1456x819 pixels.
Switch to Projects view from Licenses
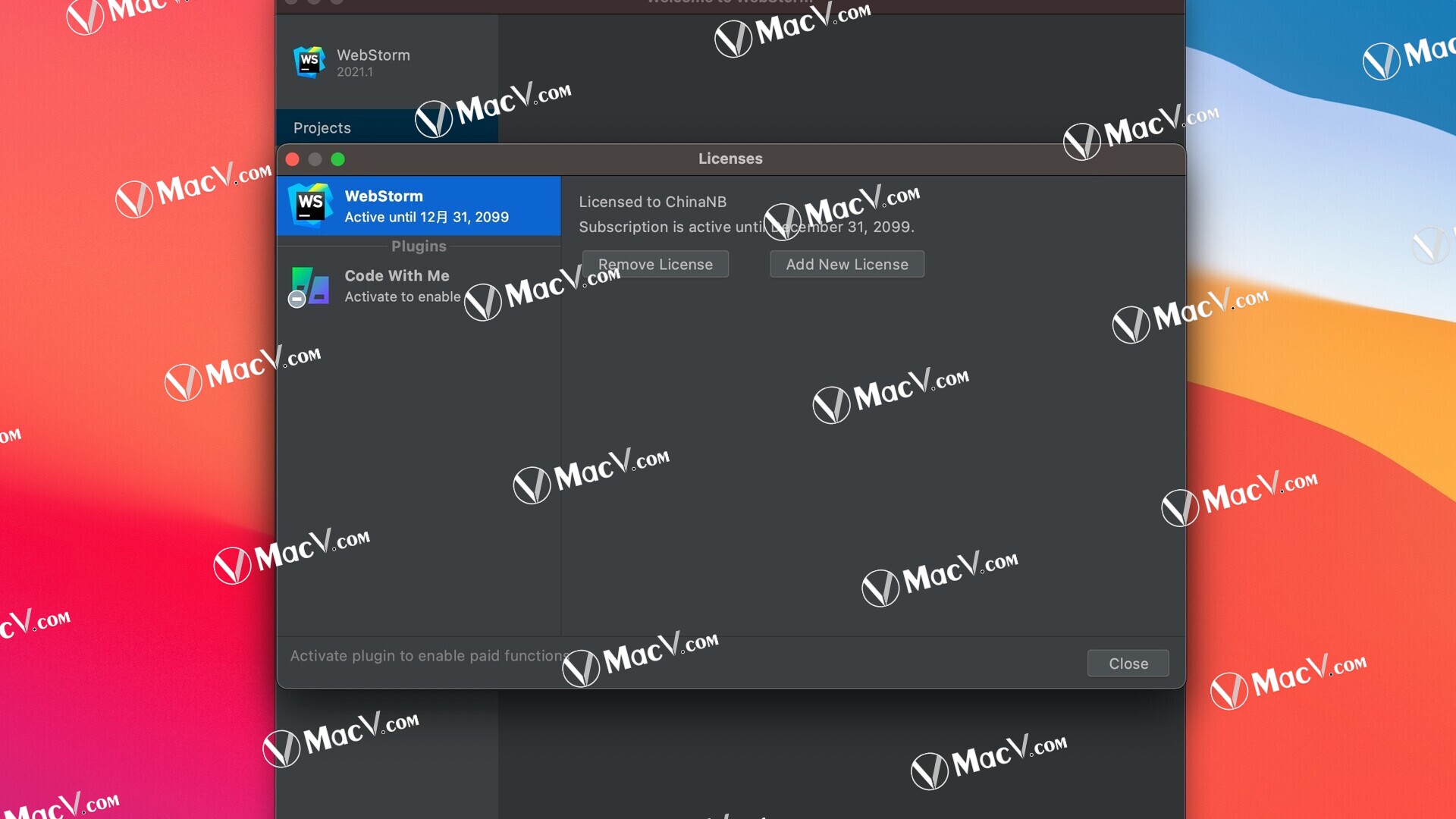321,127
